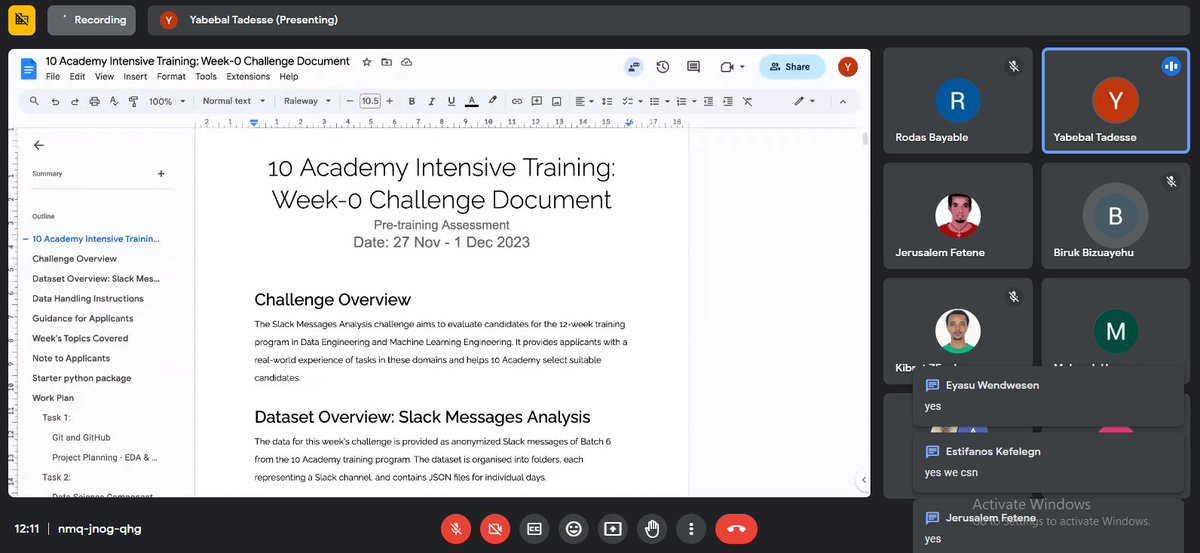Image resolution: width=1200 pixels, height=553 pixels.
Task: Open the bulleted list dropdown
Action: coord(659,101)
